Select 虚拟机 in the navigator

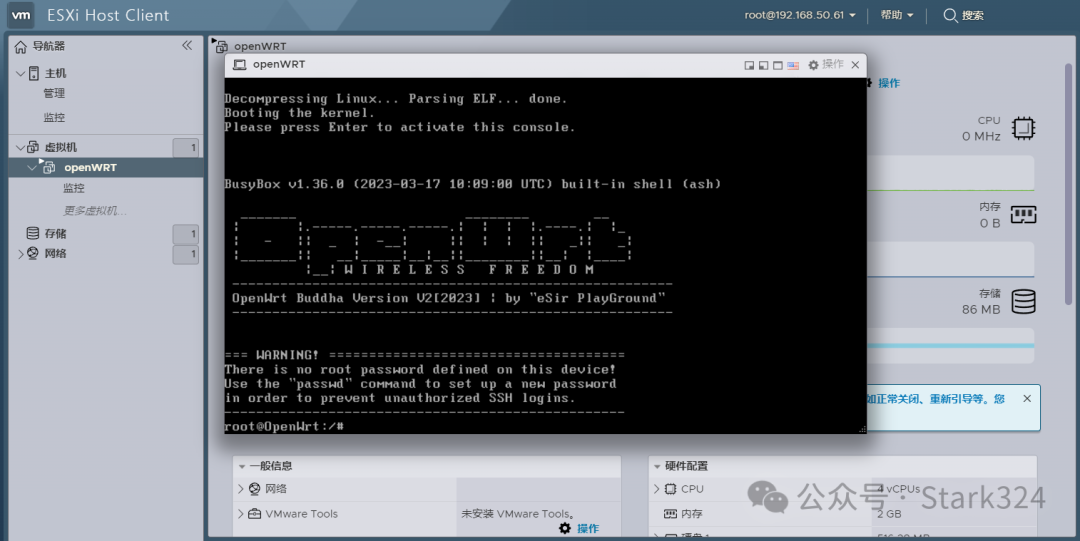pos(61,147)
